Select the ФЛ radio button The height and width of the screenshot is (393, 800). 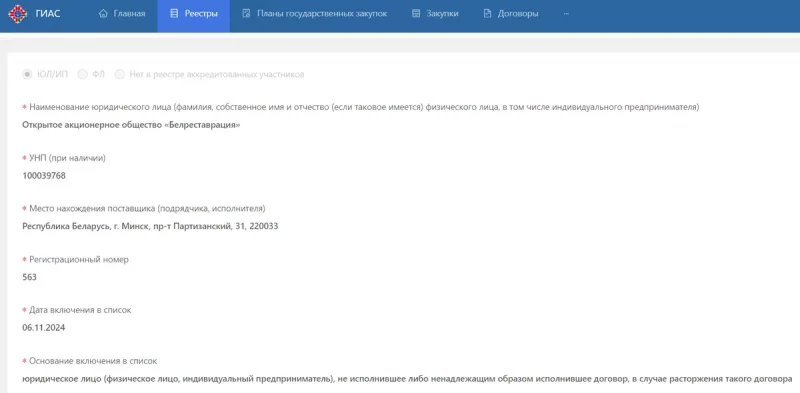pos(83,75)
